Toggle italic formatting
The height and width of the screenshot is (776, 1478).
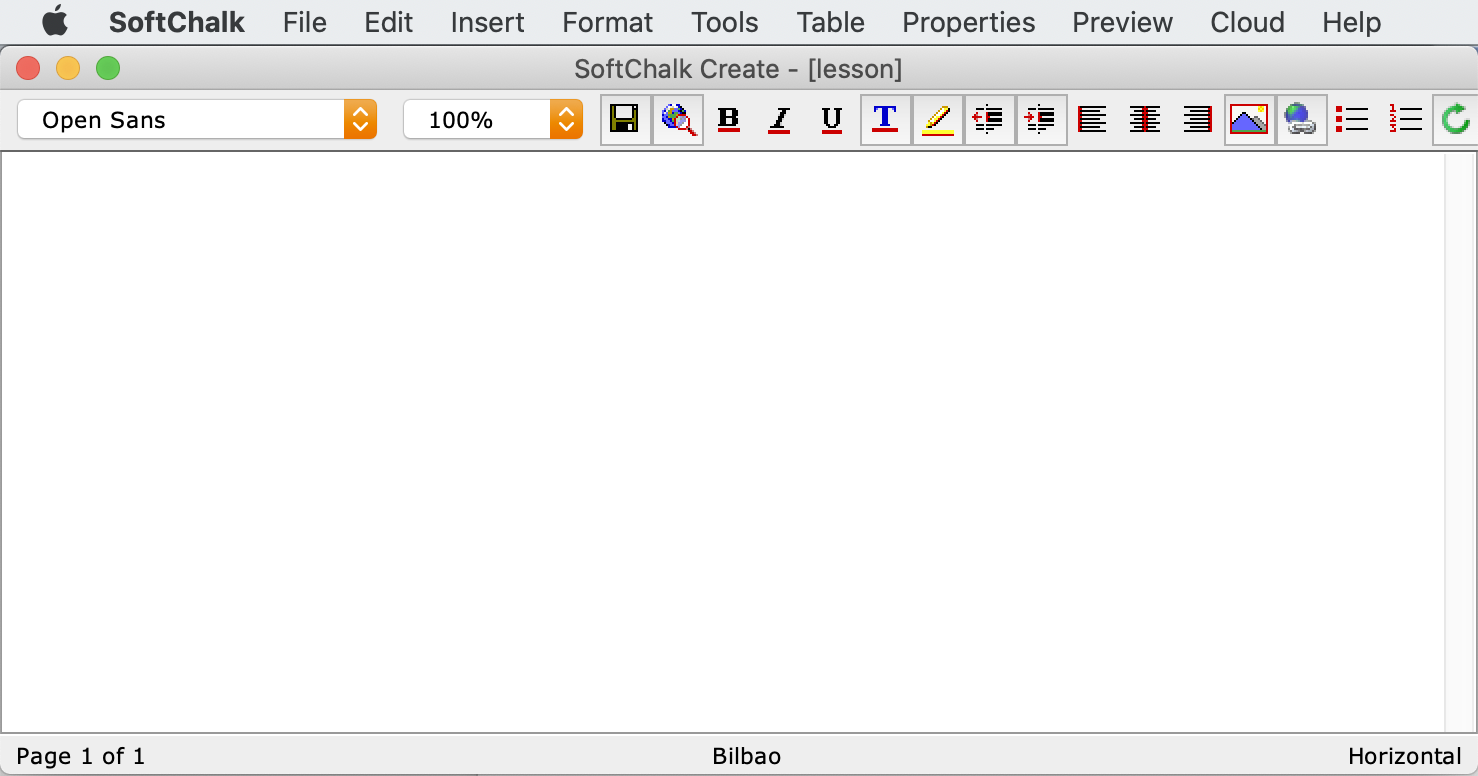[780, 120]
